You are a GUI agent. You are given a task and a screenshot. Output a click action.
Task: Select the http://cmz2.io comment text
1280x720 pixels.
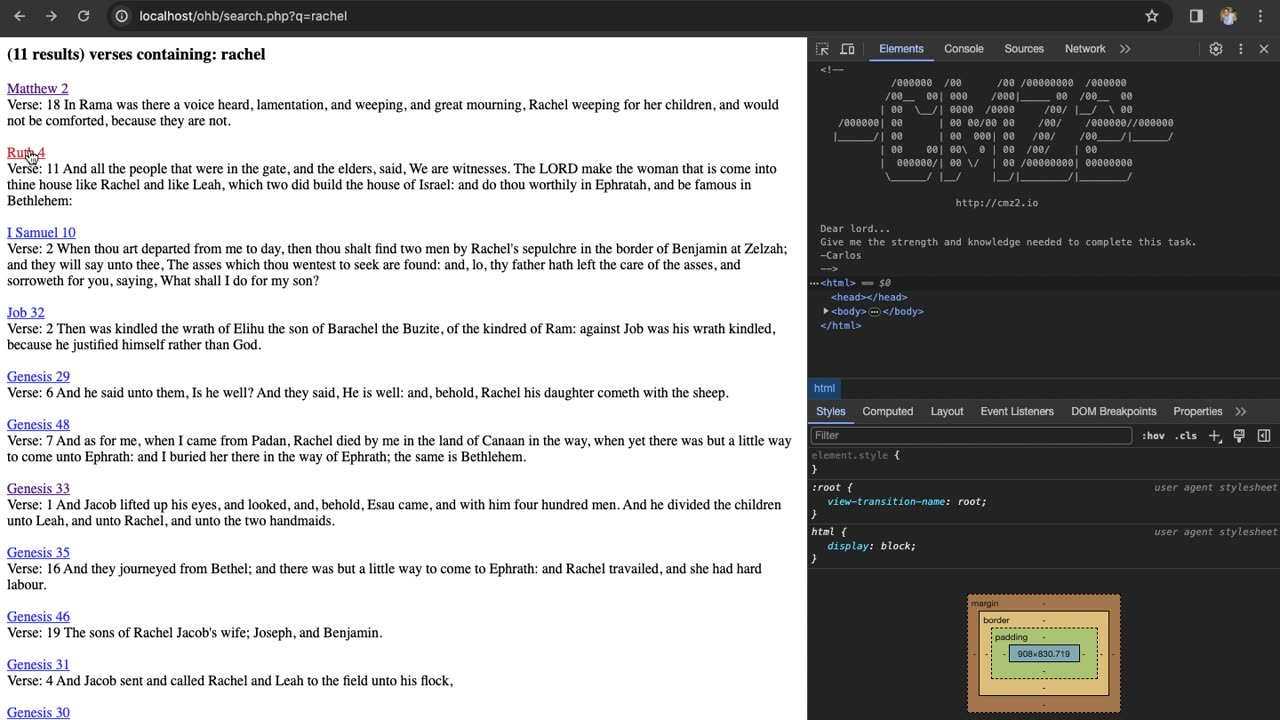(996, 203)
